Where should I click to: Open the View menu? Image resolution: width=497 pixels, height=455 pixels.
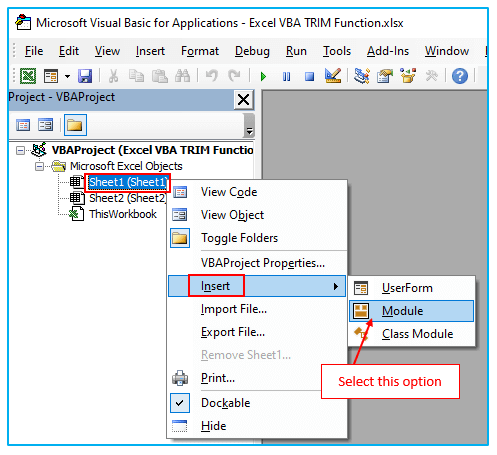[107, 51]
